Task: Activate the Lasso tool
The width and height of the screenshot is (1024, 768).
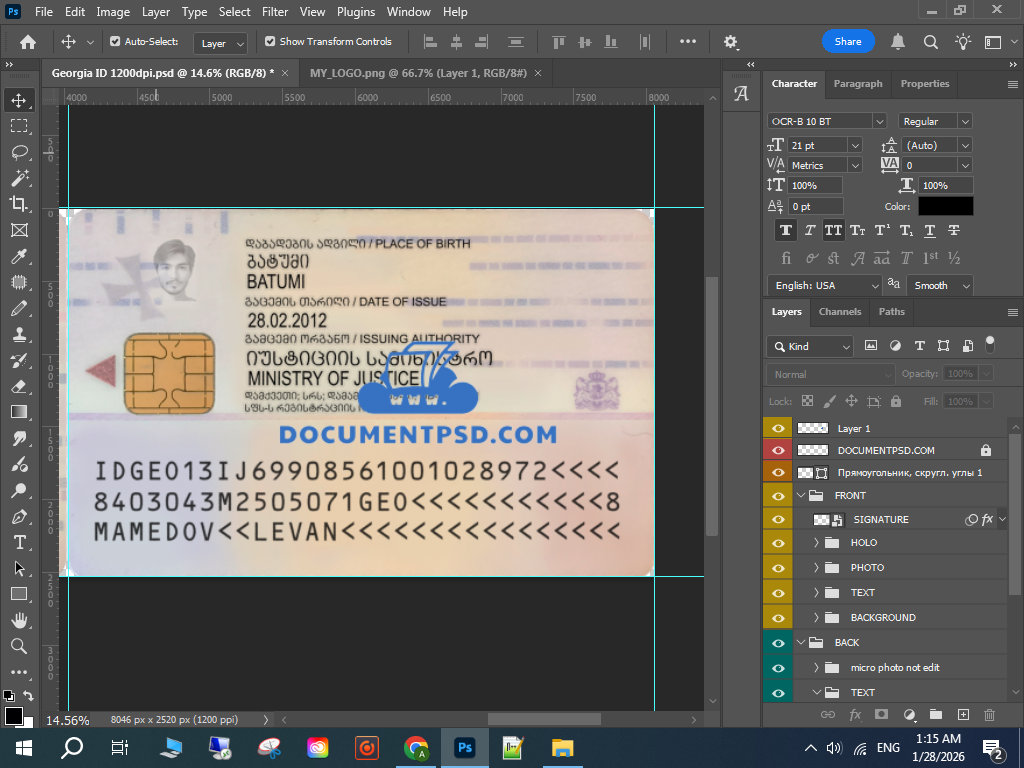Action: coord(19,152)
